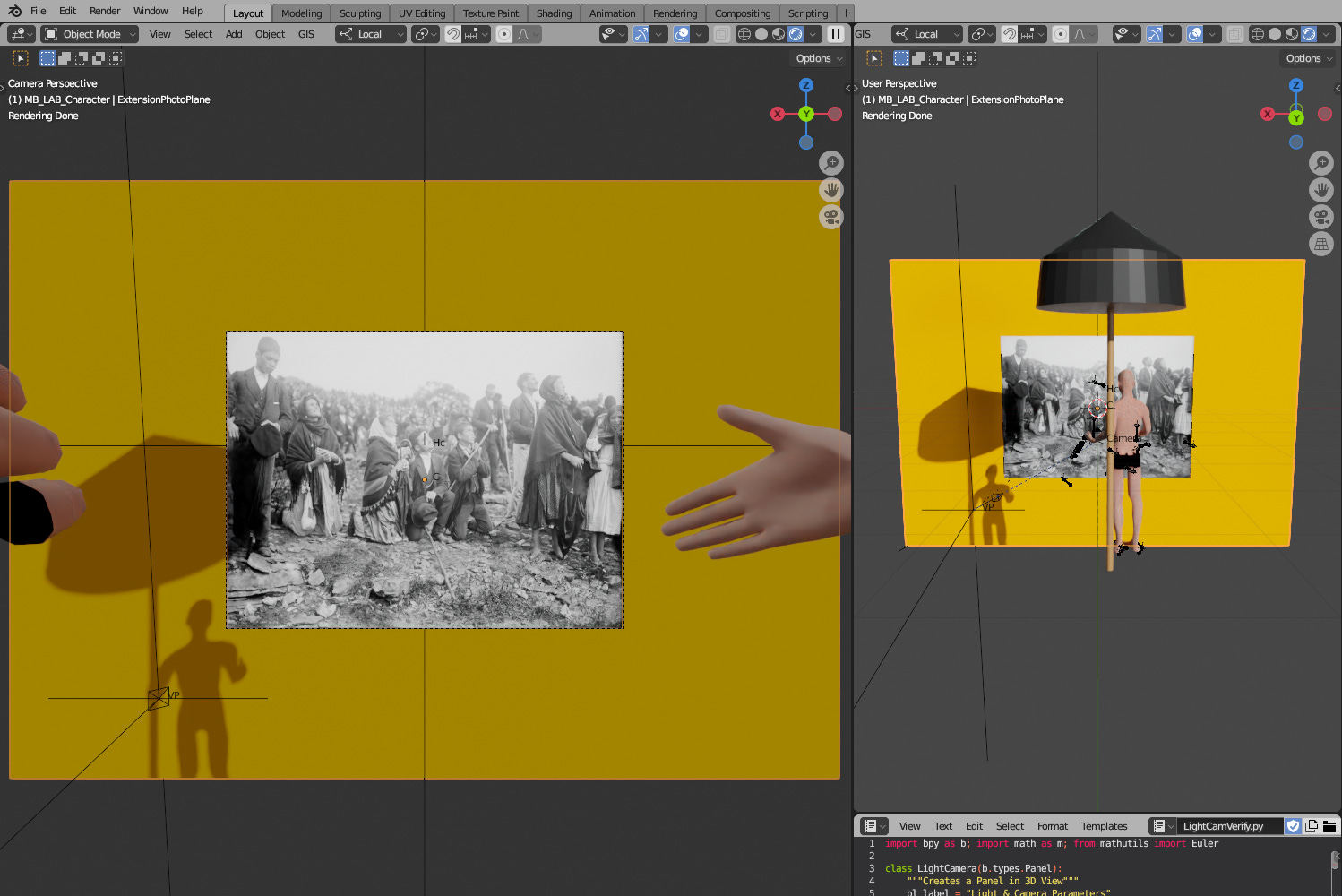Add a new workspace with plus button
The width and height of the screenshot is (1342, 896).
[845, 13]
